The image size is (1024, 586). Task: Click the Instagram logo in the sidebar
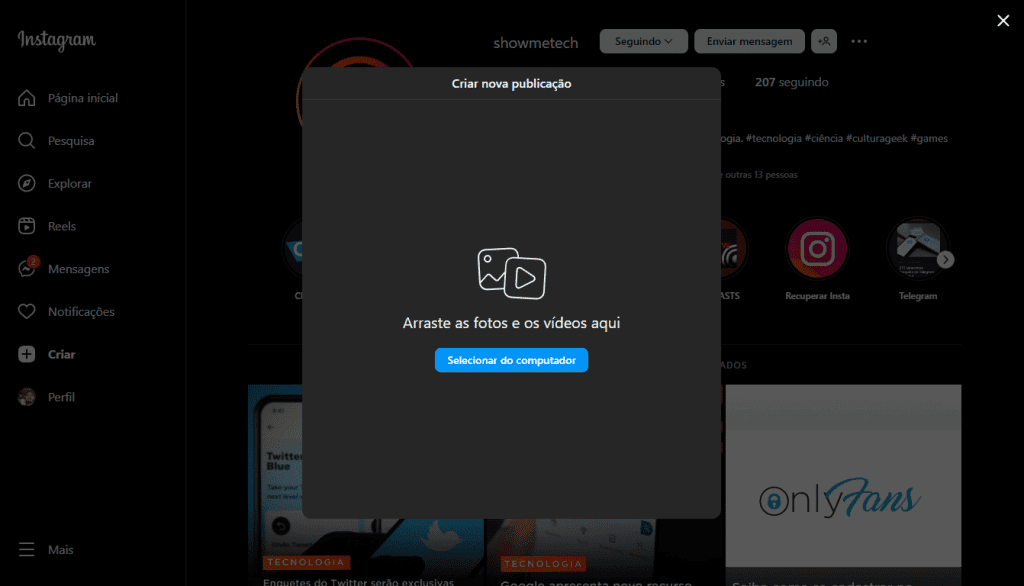(x=57, y=41)
